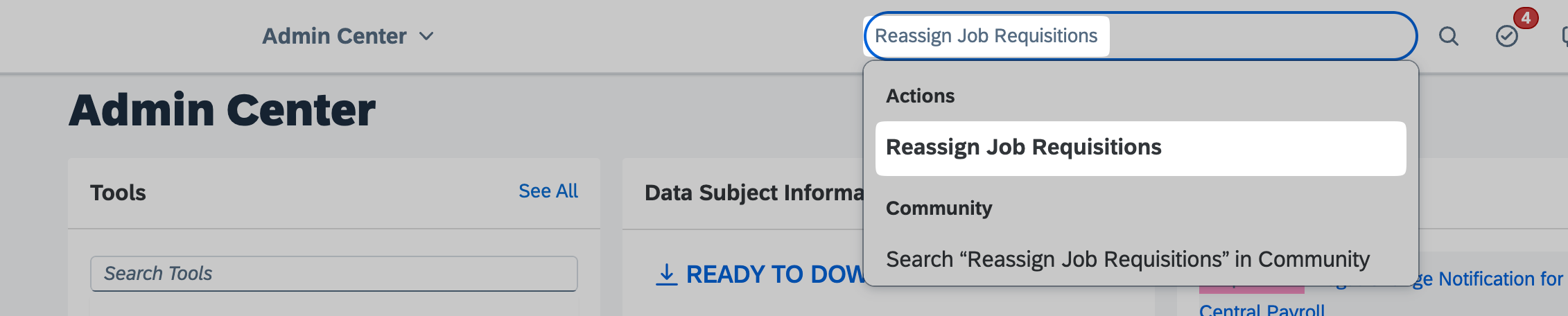Screen dimensions: 1568x316
Task: Click the Tools panel title
Action: coord(118,193)
